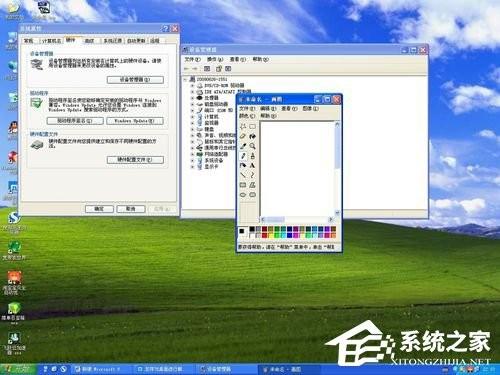Screen dimensions: 500x375
Task: Pick the red swatch in Paint bottom row
Action: click(x=264, y=235)
